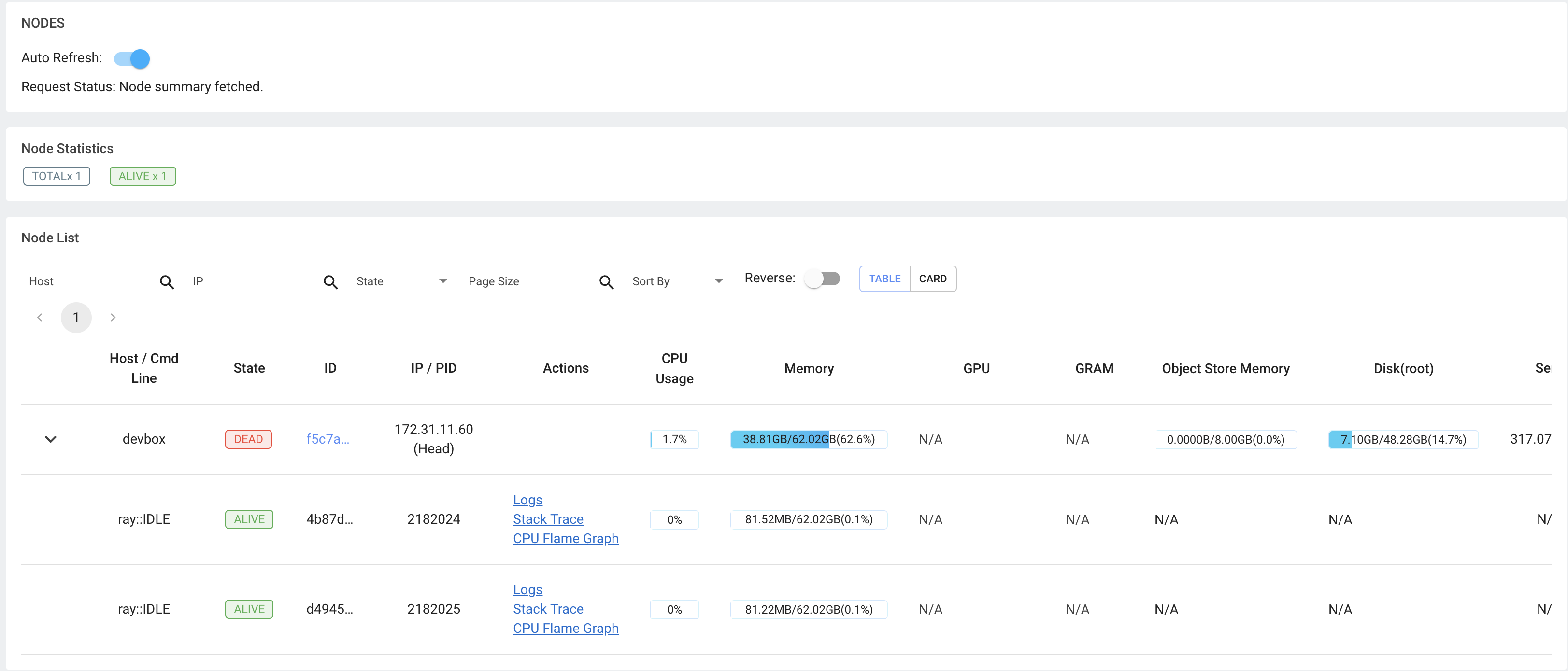The image size is (1568, 671).
Task: Select page 1 in pagination
Action: (76, 317)
